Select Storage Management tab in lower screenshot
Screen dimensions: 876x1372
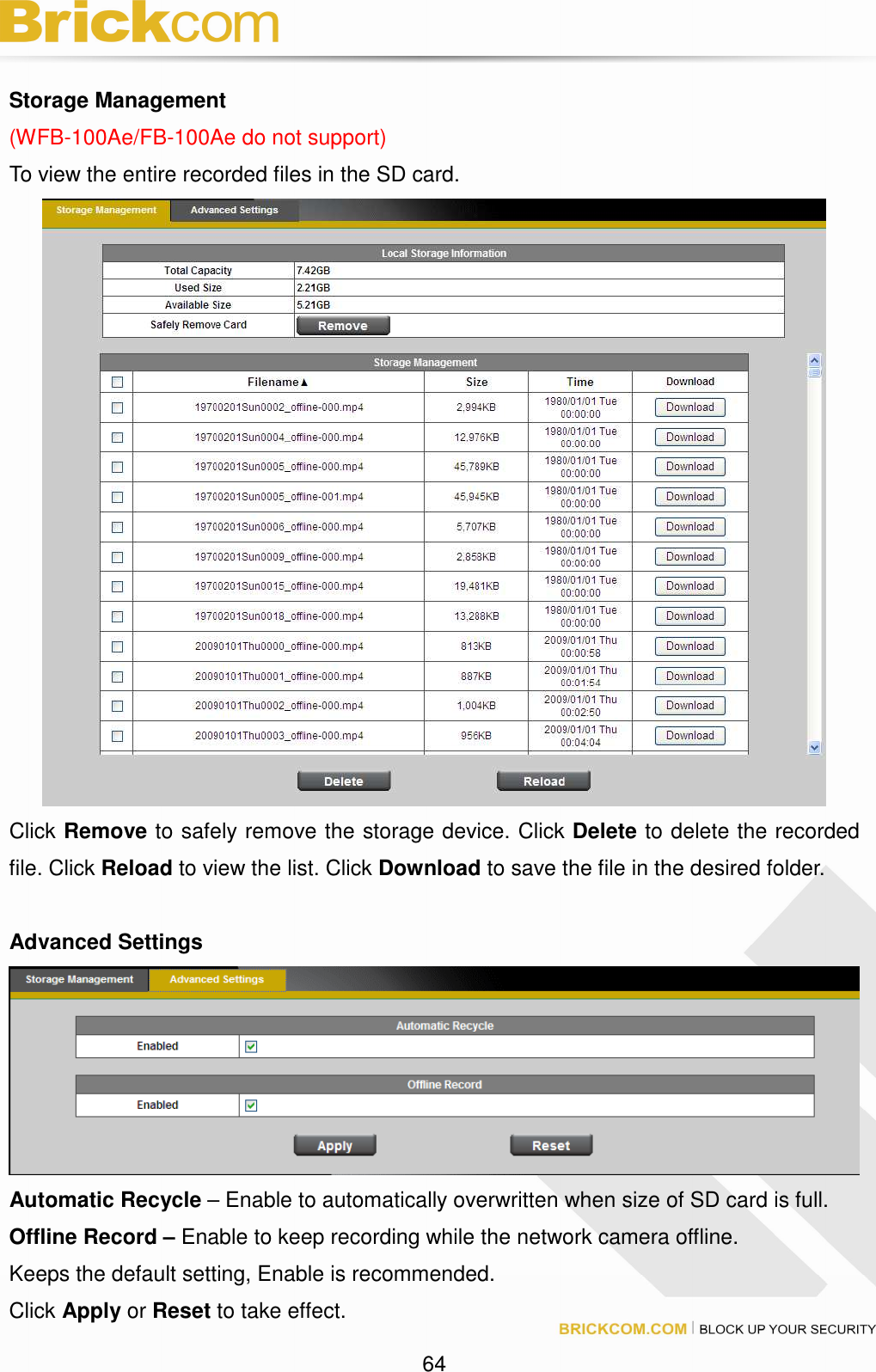click(79, 979)
